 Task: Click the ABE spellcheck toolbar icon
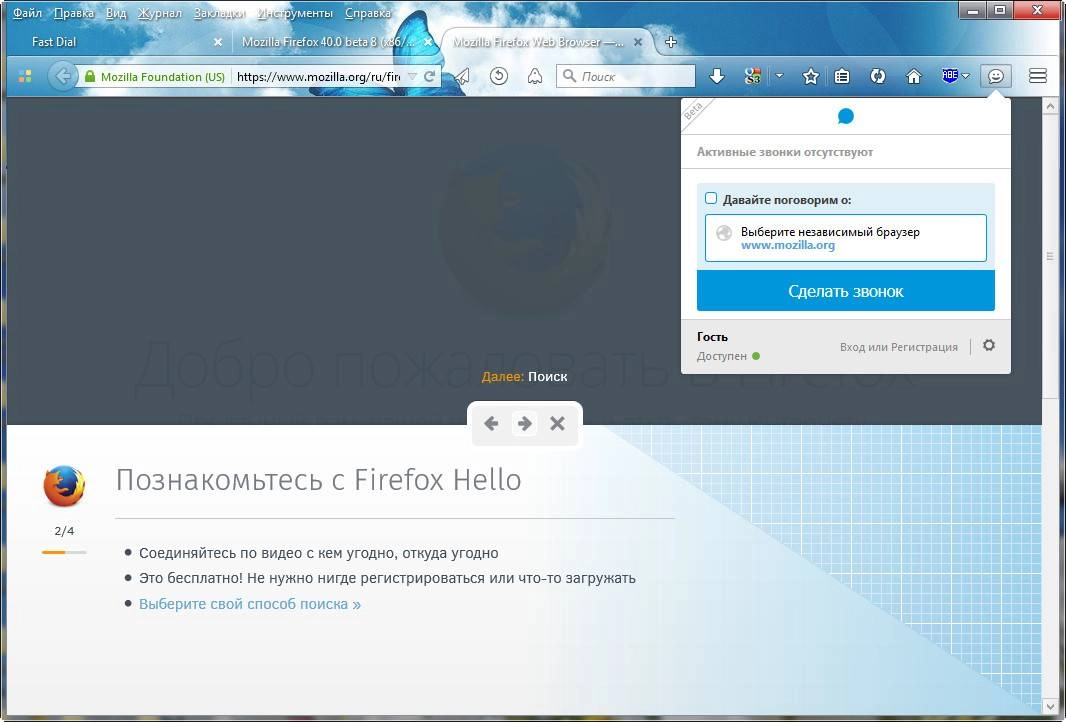coord(950,75)
